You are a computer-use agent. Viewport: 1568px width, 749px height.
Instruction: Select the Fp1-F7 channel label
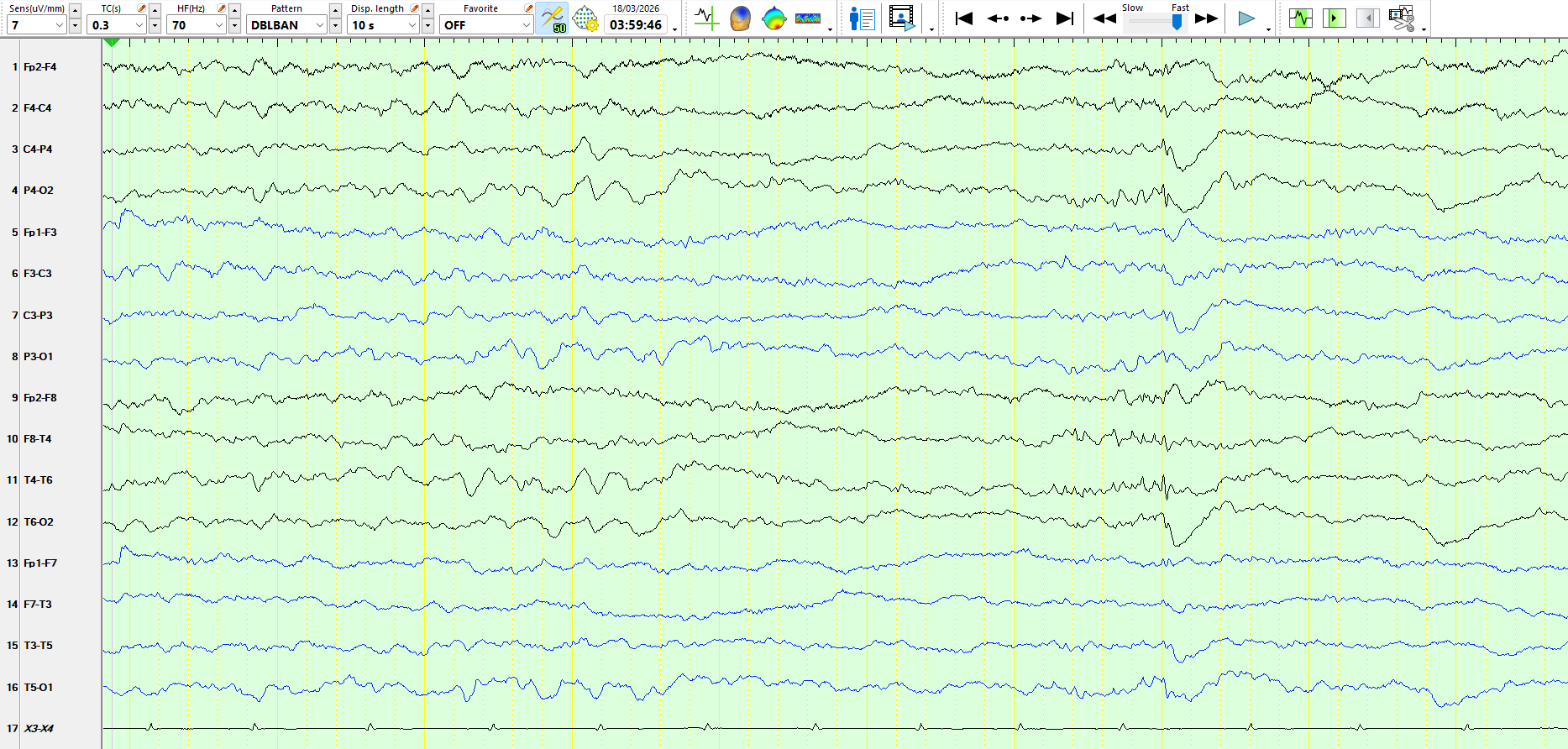click(x=39, y=563)
